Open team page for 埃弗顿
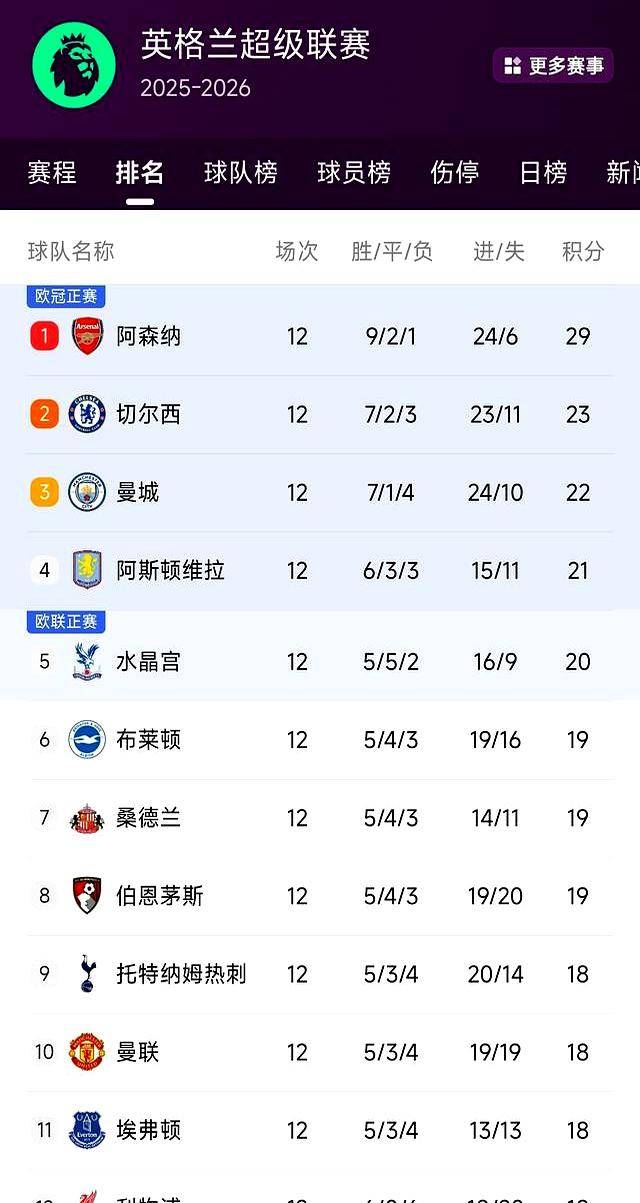The height and width of the screenshot is (1203, 640). [x=149, y=1130]
